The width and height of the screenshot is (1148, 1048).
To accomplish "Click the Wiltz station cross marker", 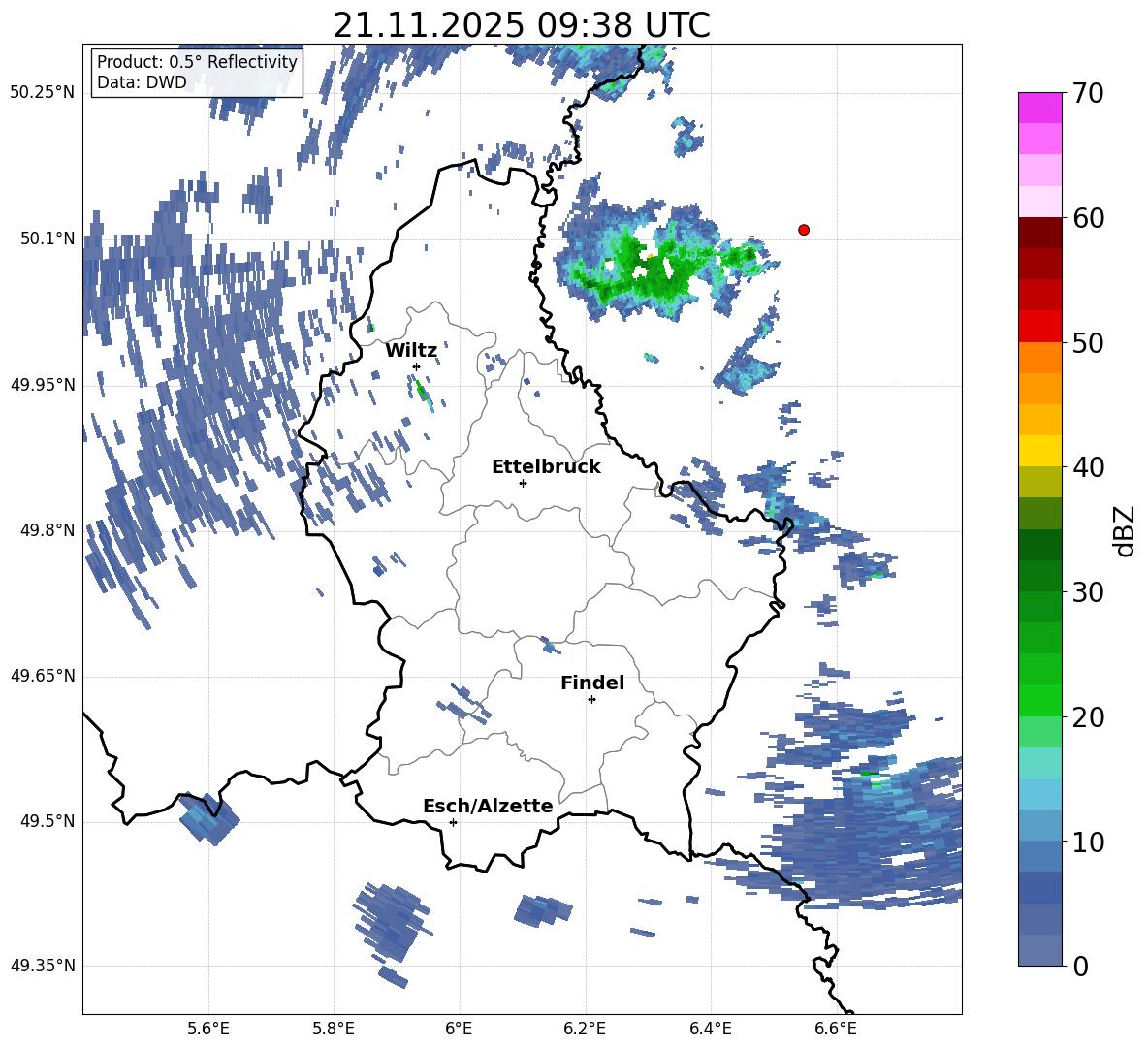I will coord(417,366).
